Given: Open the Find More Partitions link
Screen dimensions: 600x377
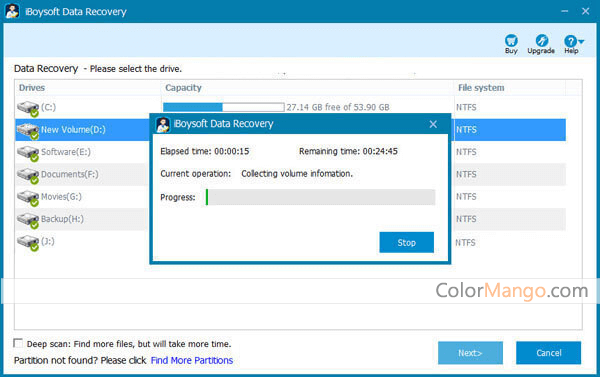Looking at the screenshot, I should click(x=192, y=361).
